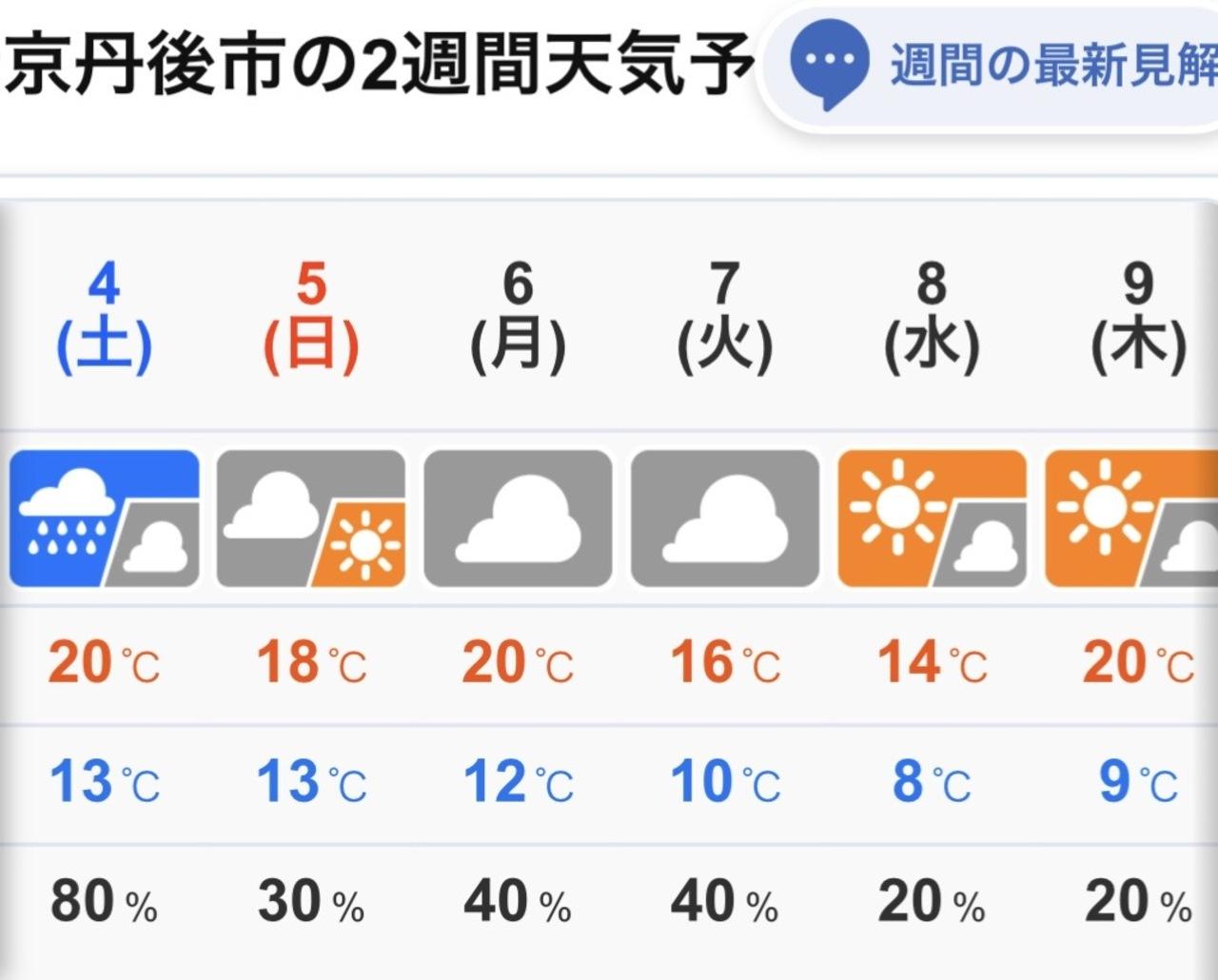The image size is (1218, 980).
Task: Open the 週間の最新見解 link
Action: [x=1052, y=65]
